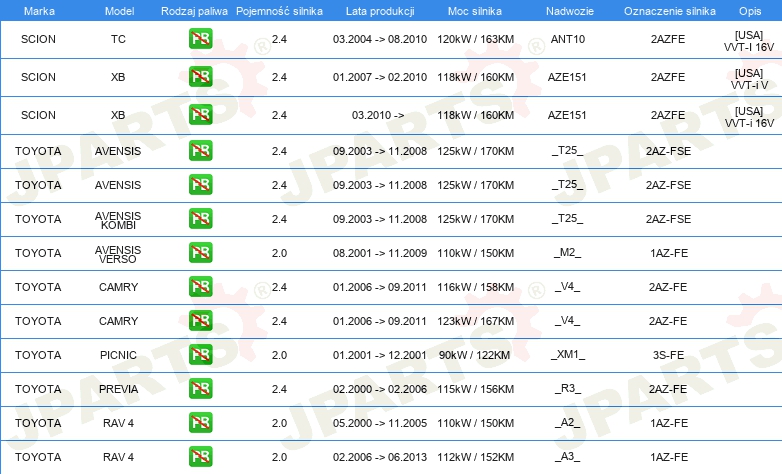Click the Model column header
Image resolution: width=782 pixels, height=474 pixels.
(x=119, y=11)
